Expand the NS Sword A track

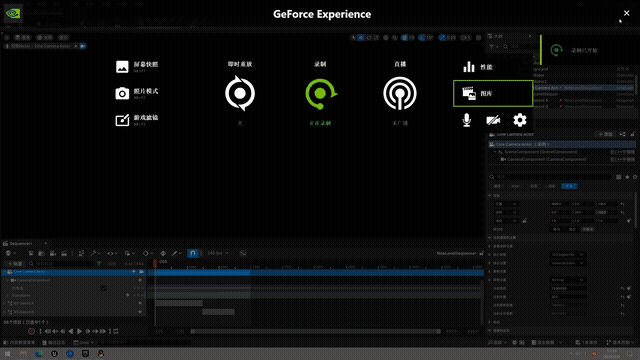(x=4, y=303)
